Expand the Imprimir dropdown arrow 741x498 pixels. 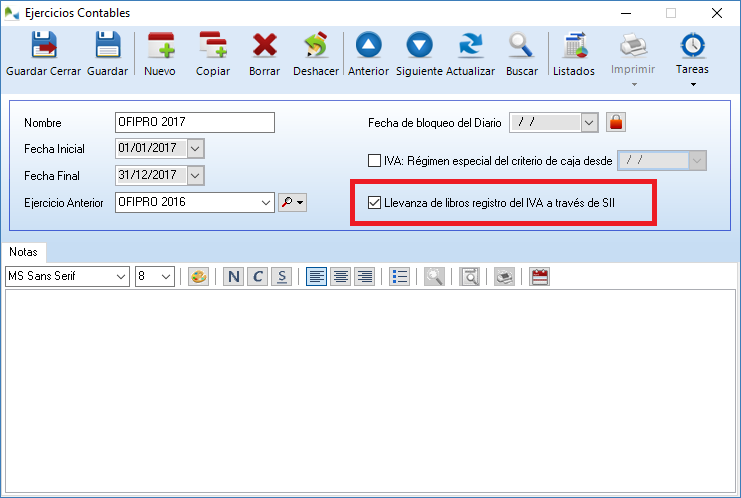(x=634, y=85)
